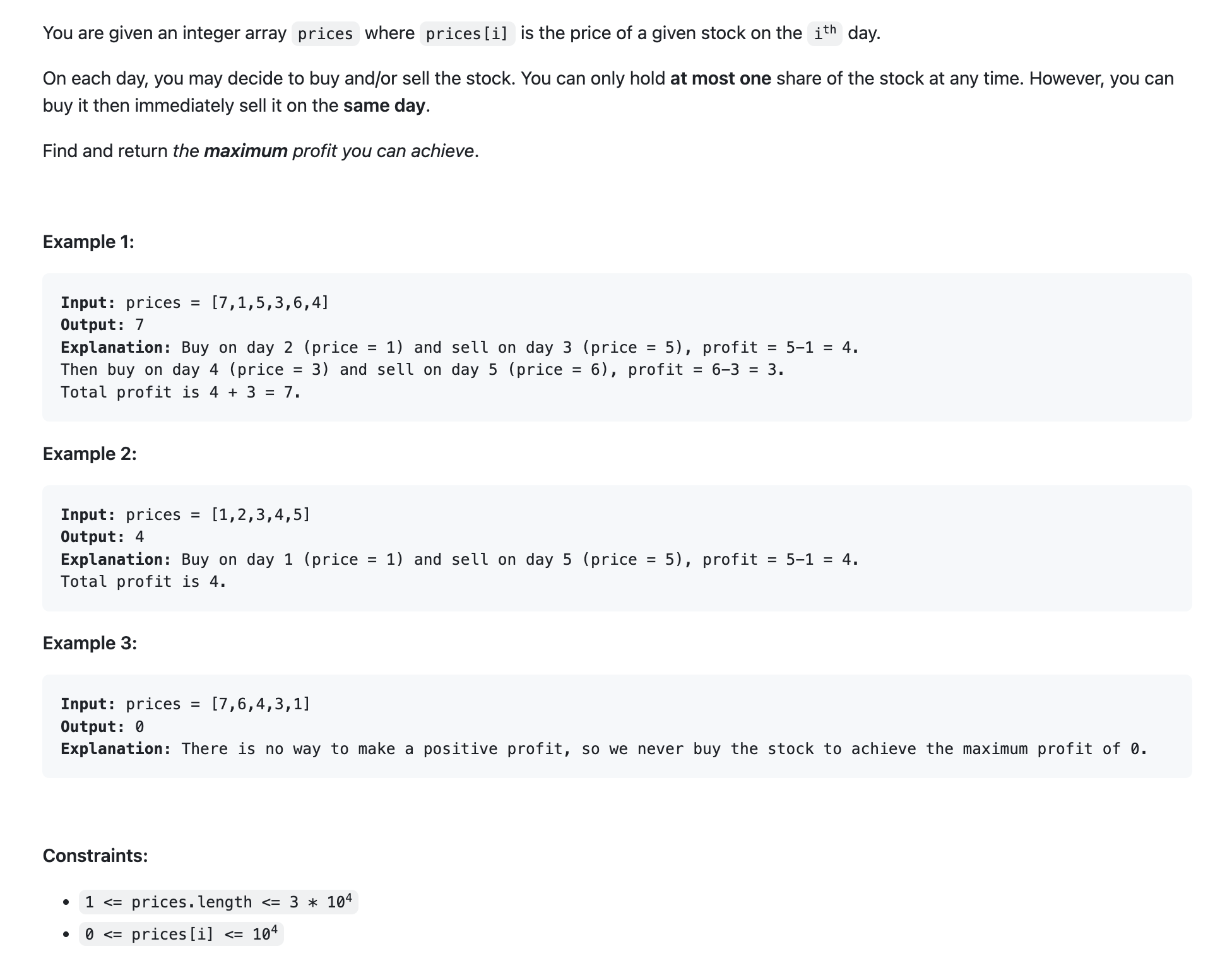Click the inline code 'prices[i]' label
Screen dimensions: 1232x968
467,33
